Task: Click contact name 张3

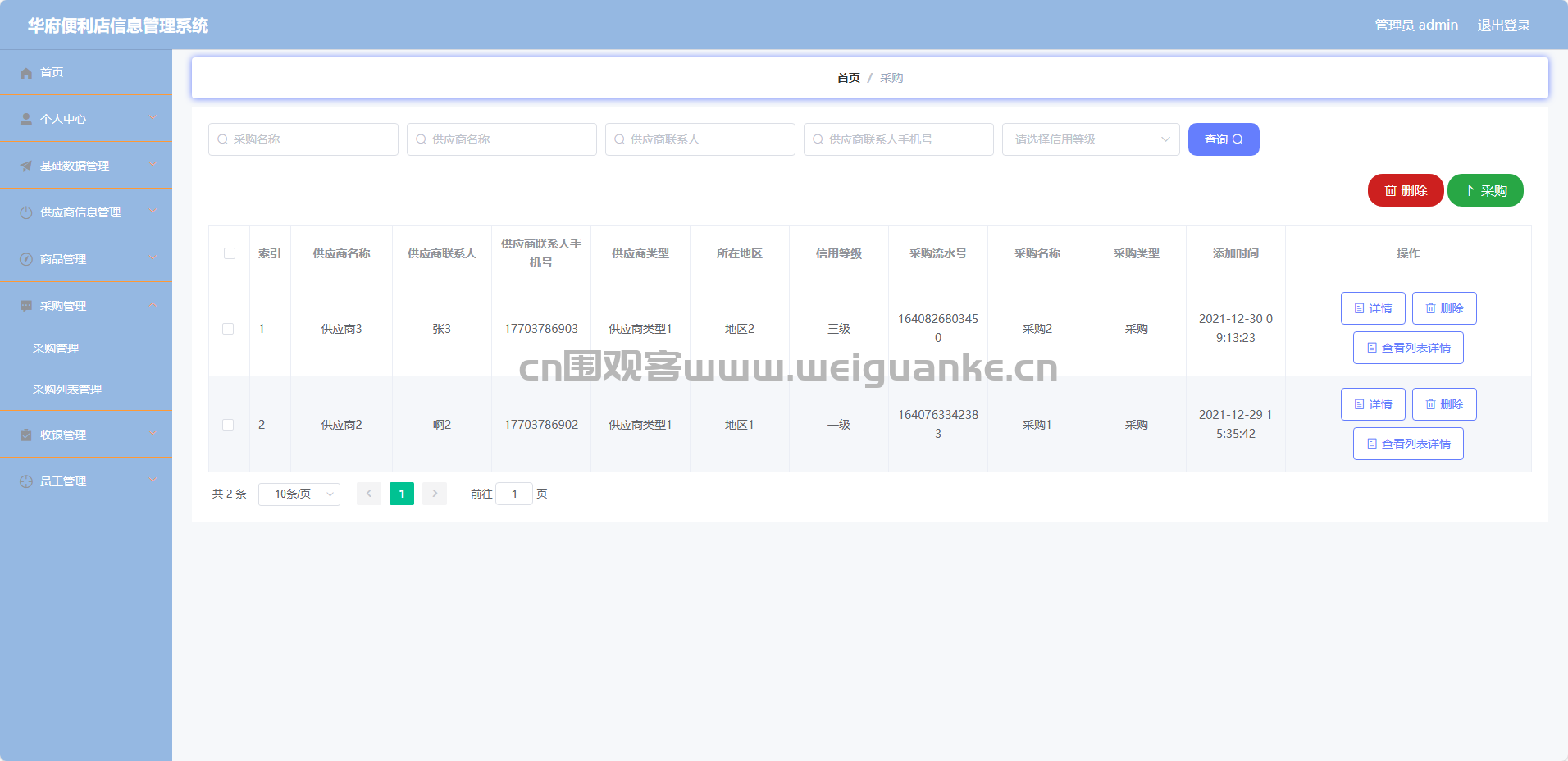Action: click(x=442, y=329)
